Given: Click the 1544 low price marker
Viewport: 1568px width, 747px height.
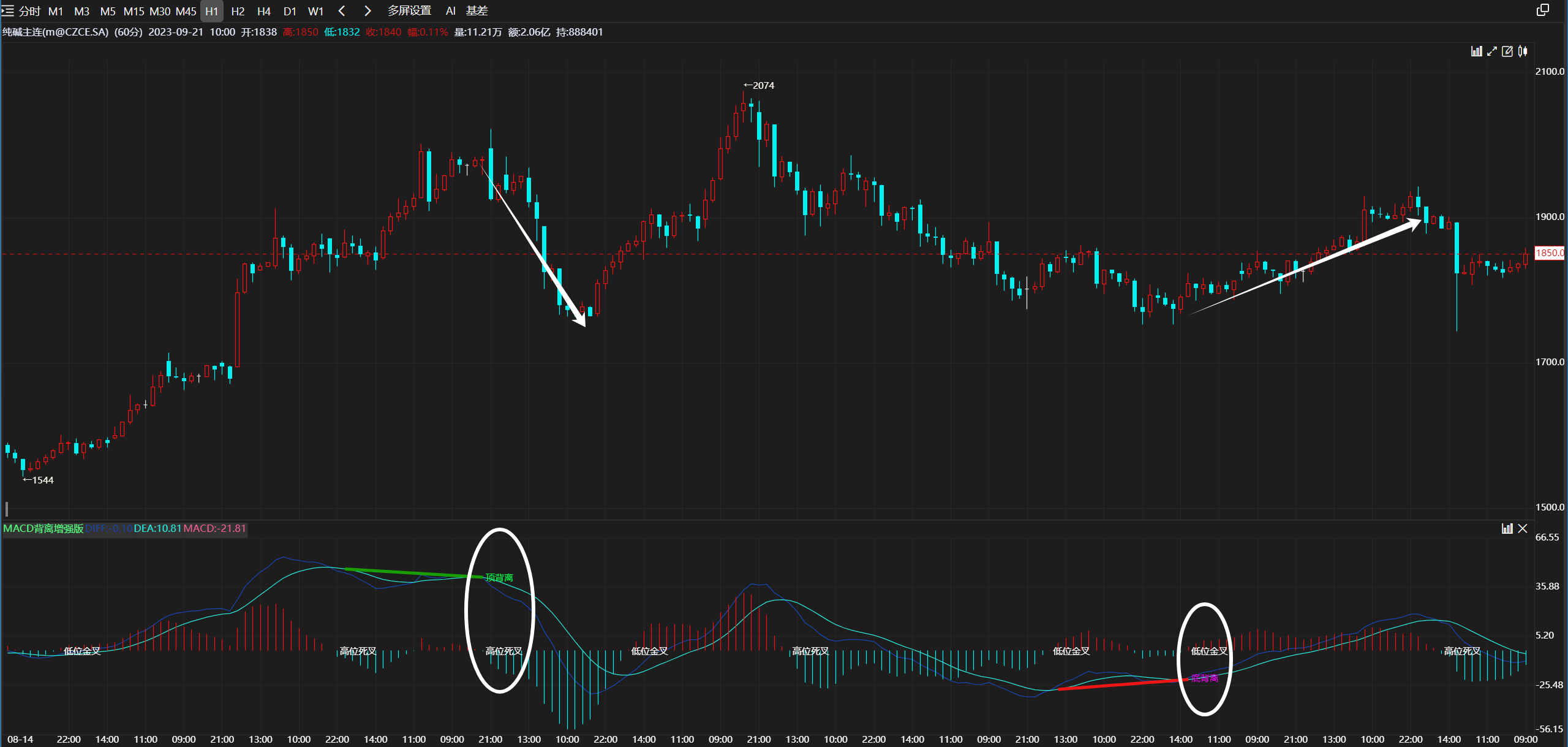Looking at the screenshot, I should [x=38, y=480].
